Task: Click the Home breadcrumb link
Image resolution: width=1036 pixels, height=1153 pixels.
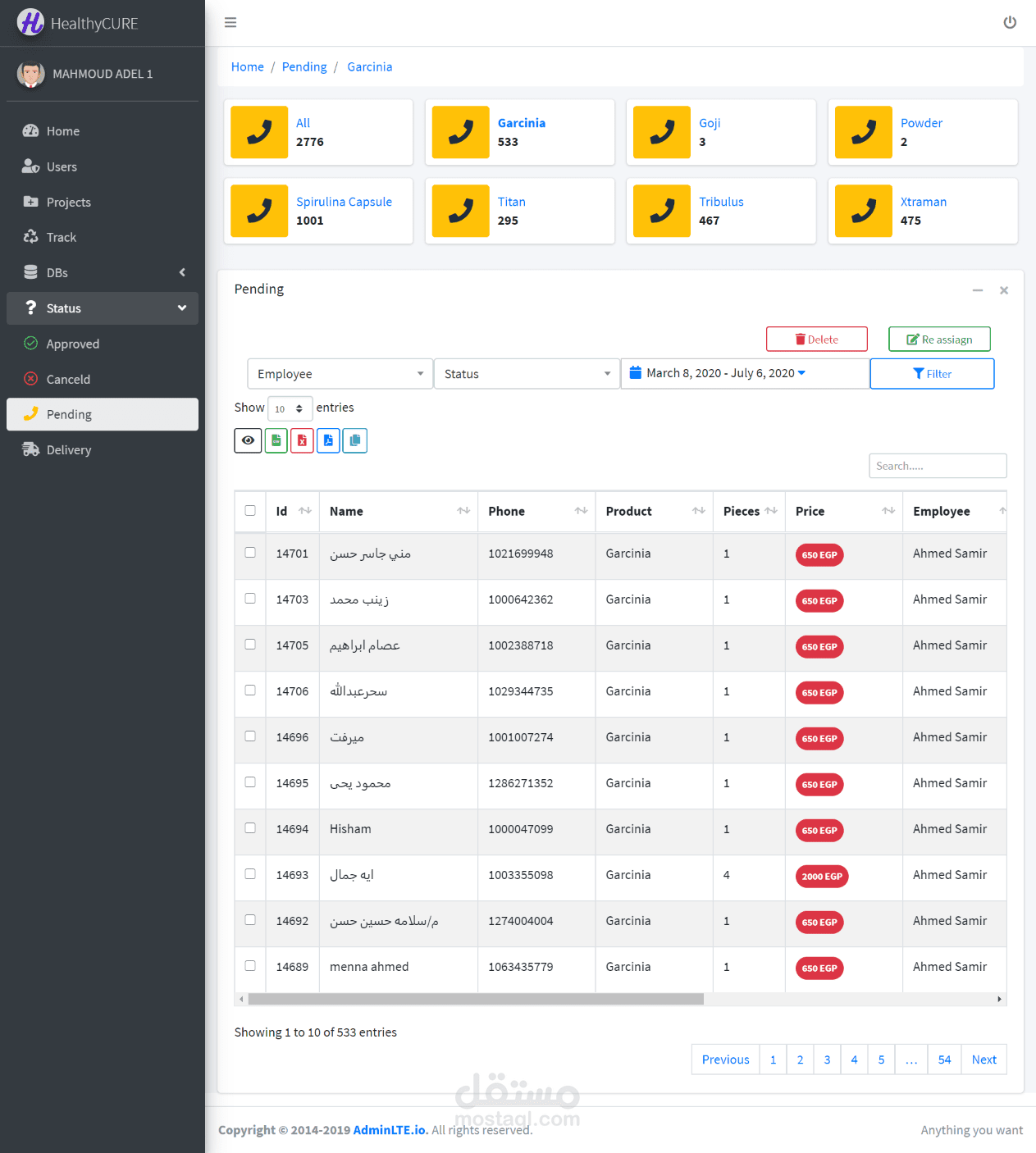Action: (248, 66)
